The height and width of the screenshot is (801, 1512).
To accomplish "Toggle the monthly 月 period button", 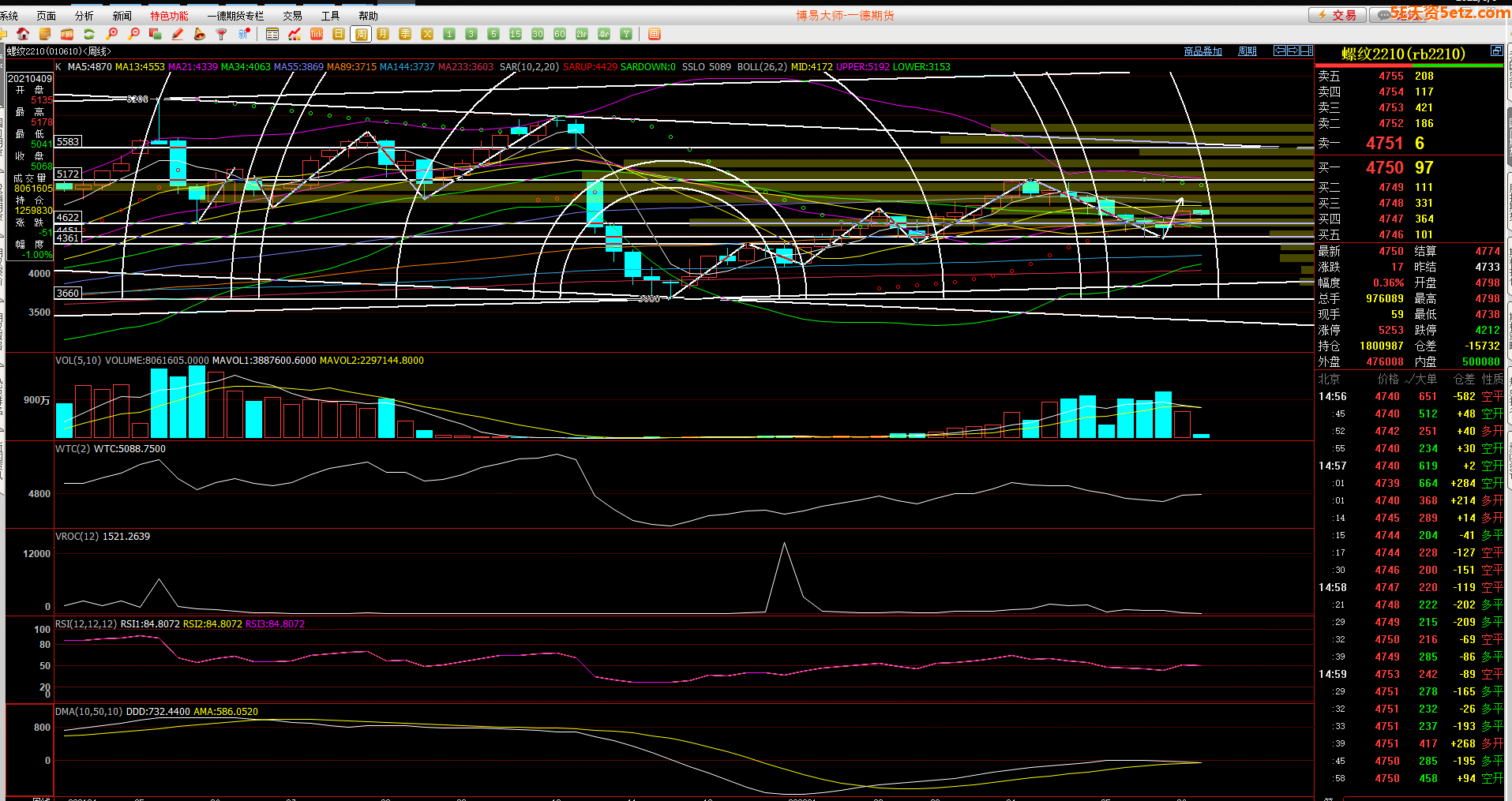I will (x=383, y=34).
